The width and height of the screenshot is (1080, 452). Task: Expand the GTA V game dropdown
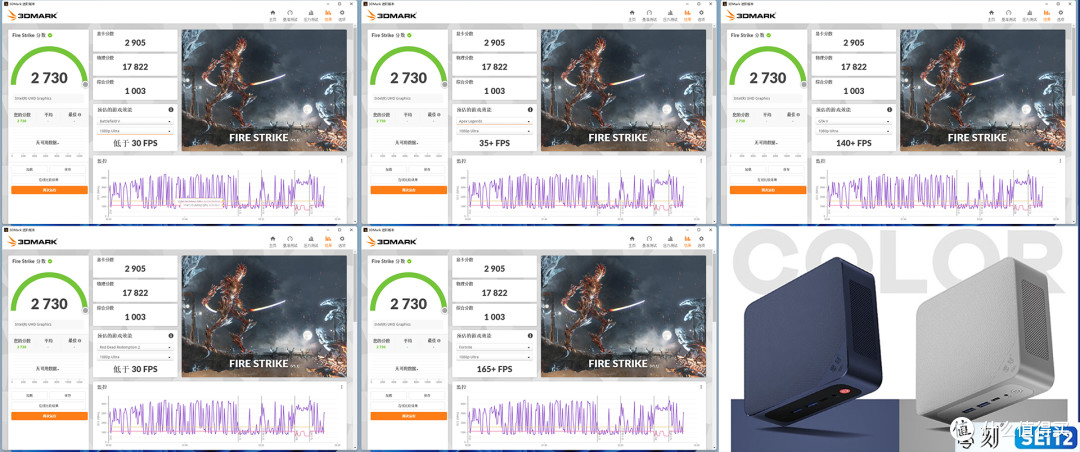853,121
